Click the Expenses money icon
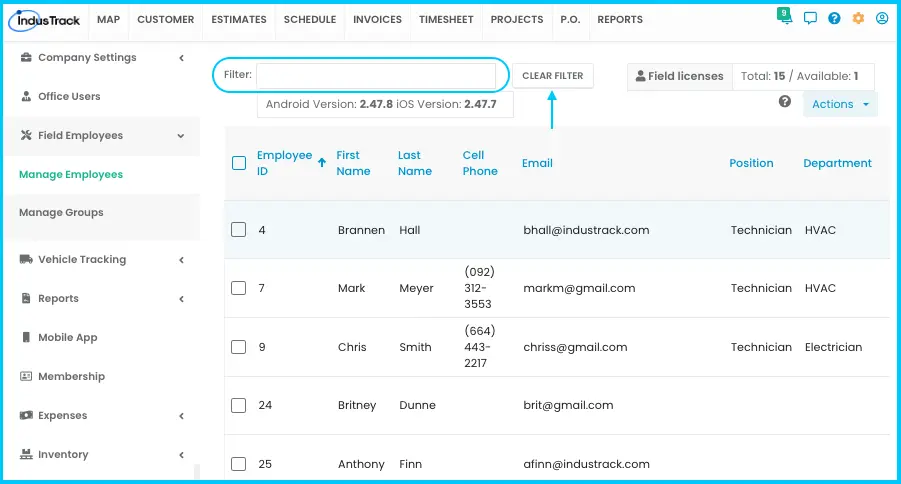This screenshot has width=901, height=484. 26,415
